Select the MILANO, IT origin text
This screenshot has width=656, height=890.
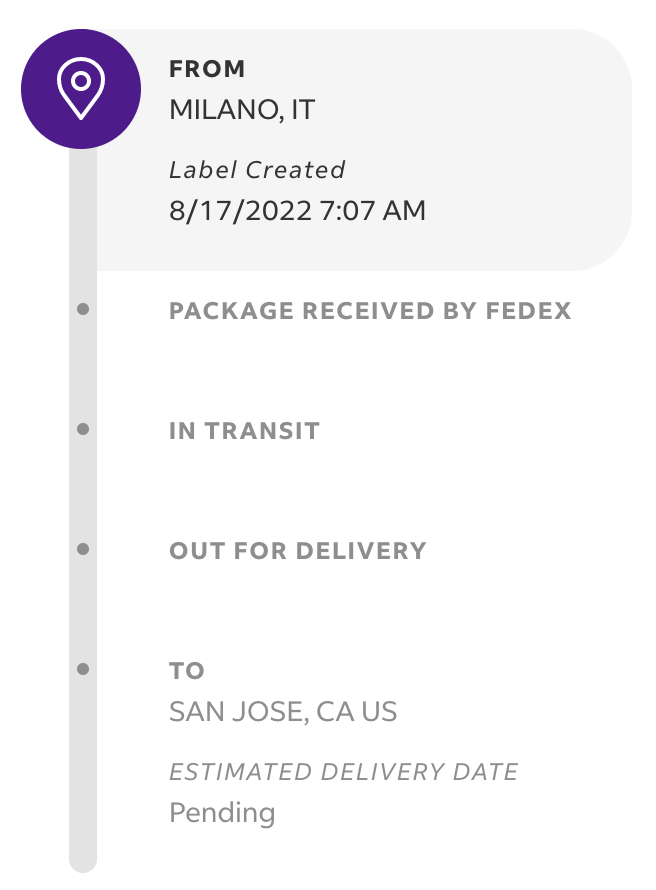pos(242,110)
